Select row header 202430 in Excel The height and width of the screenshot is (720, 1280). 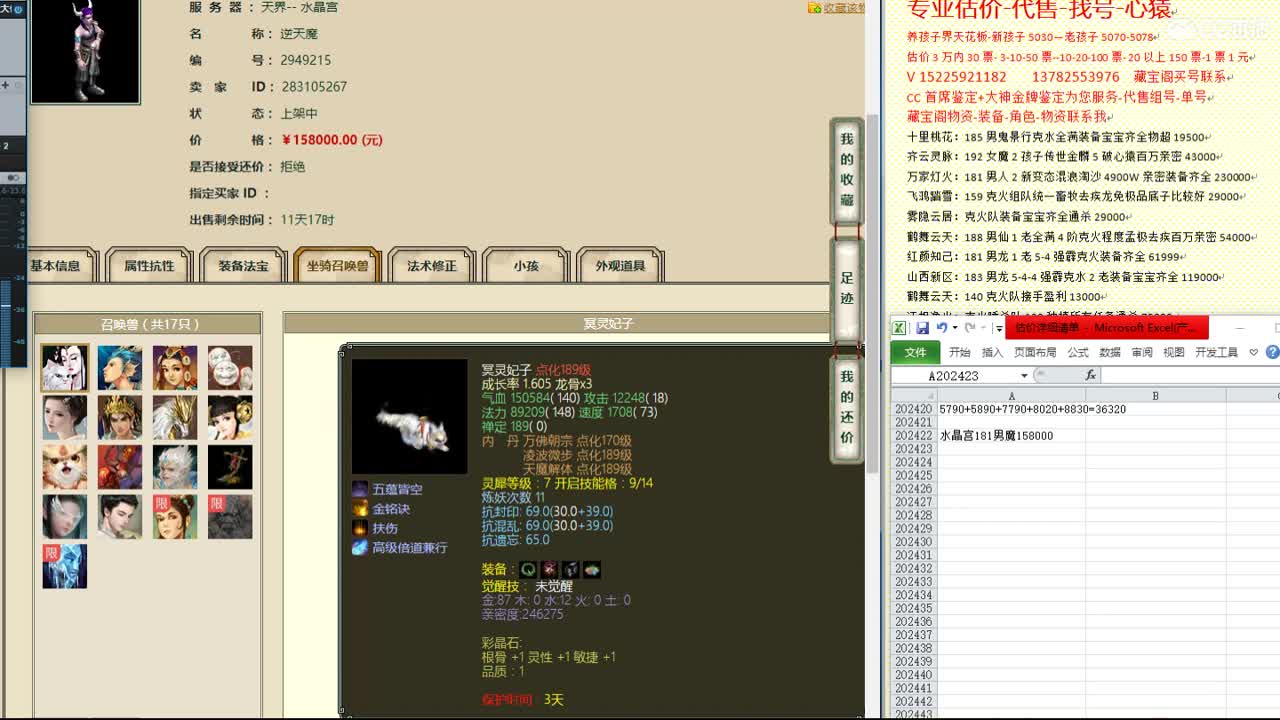pyautogui.click(x=914, y=542)
